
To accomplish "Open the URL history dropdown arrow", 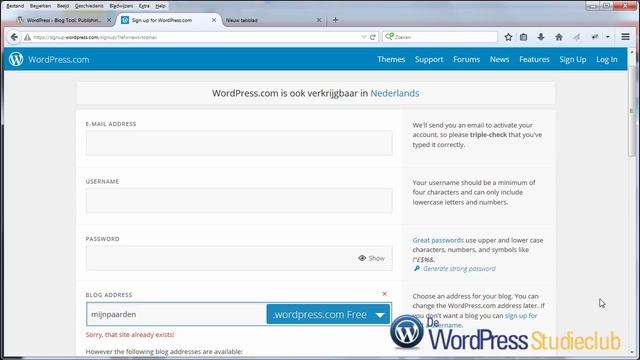I will (364, 37).
